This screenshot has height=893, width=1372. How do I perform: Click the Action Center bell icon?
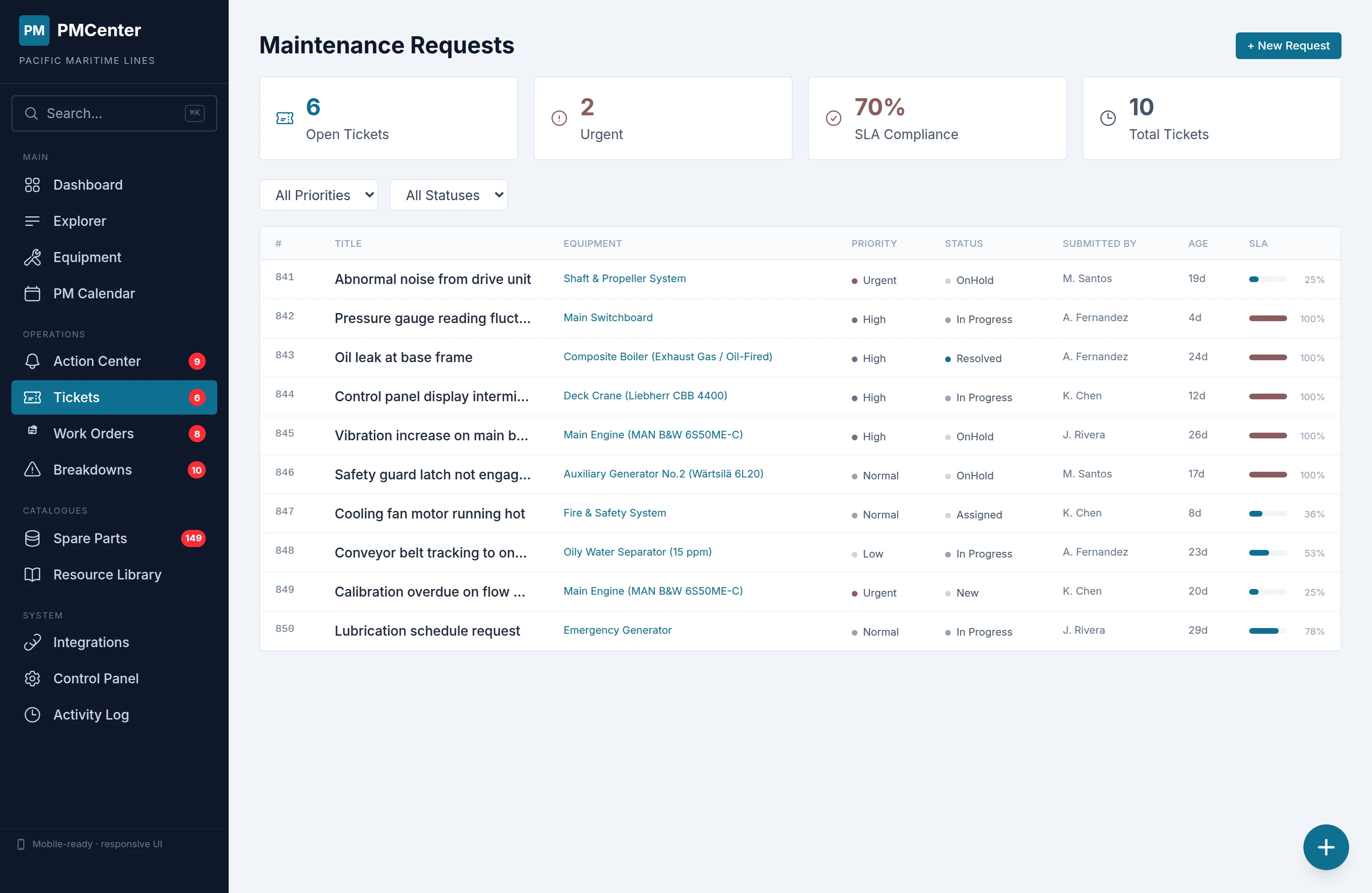(32, 361)
